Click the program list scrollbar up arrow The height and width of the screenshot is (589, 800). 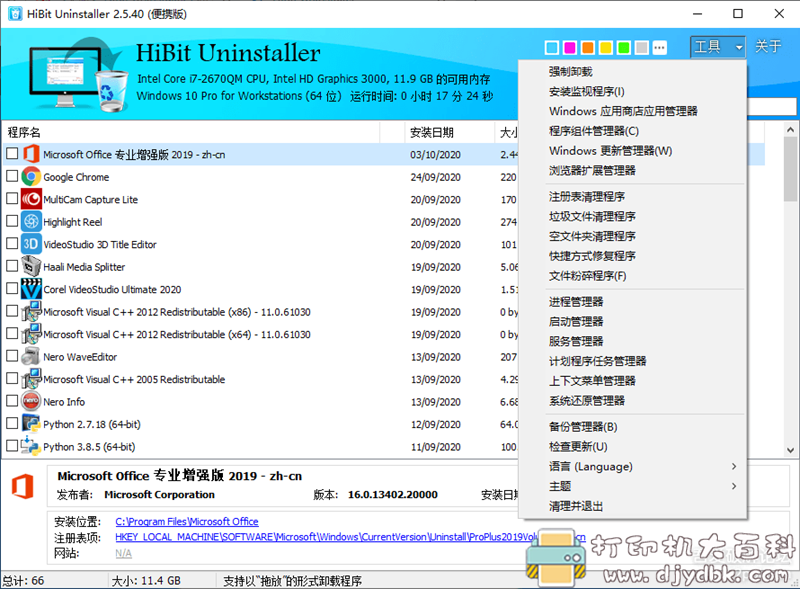coord(790,129)
